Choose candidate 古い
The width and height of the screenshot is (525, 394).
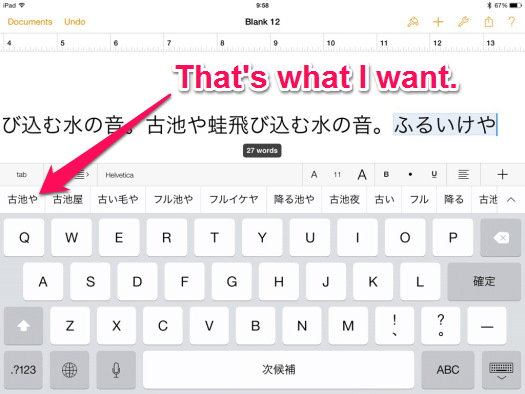tap(384, 200)
